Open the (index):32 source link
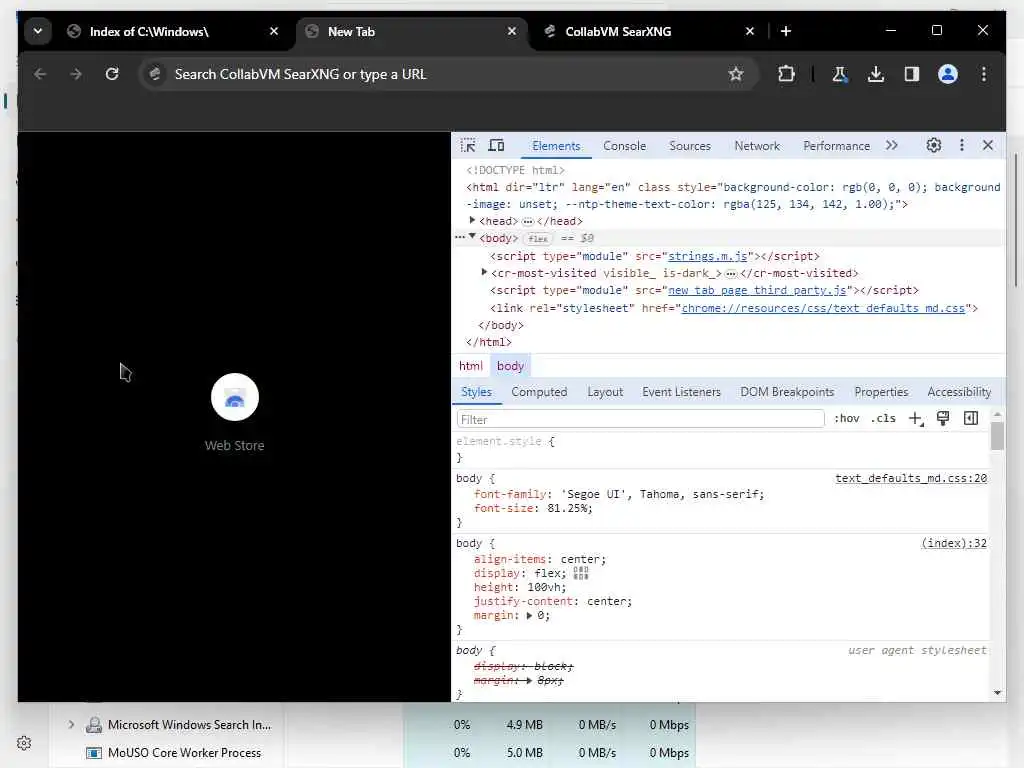1024x768 pixels. [x=954, y=543]
